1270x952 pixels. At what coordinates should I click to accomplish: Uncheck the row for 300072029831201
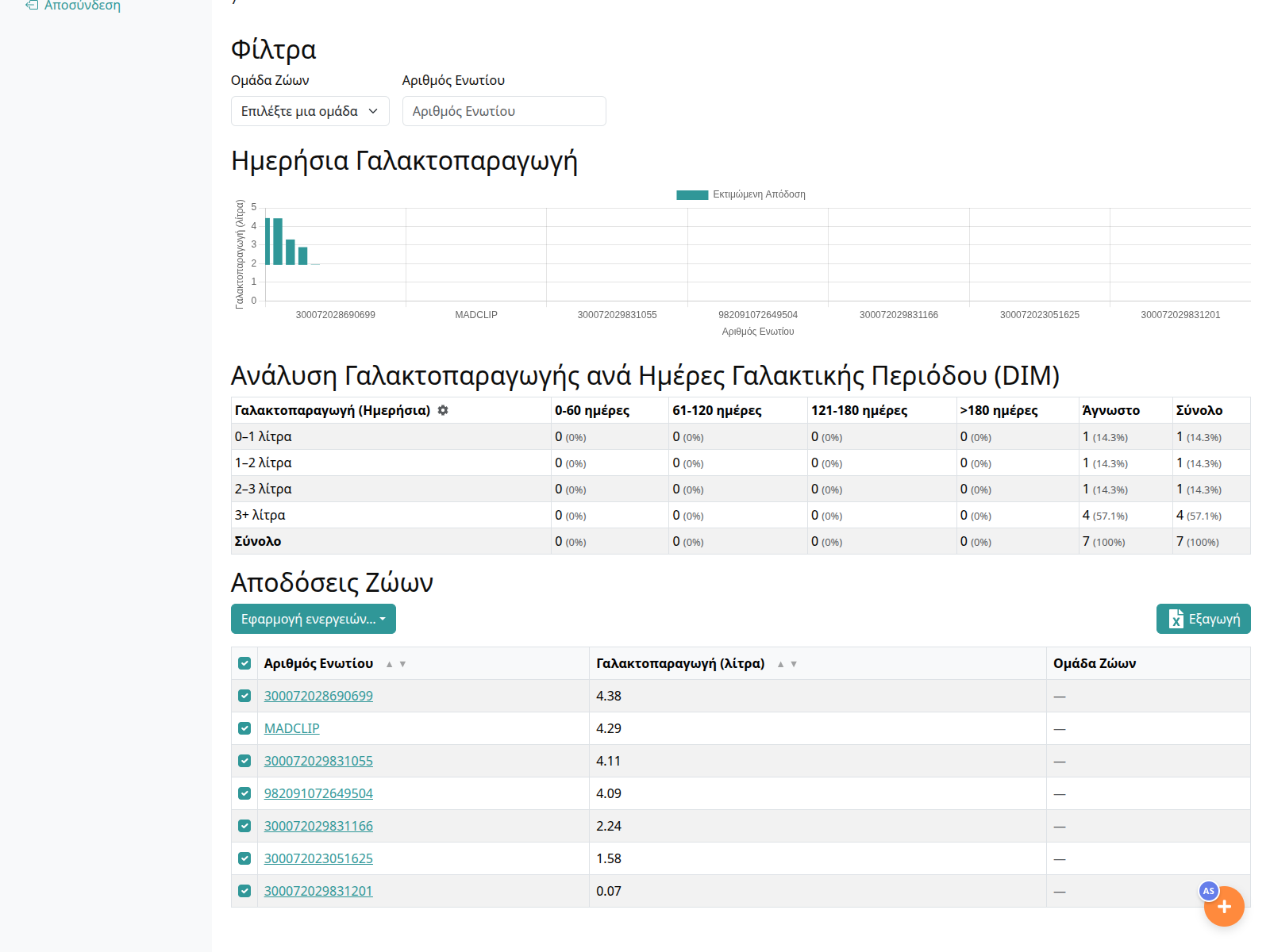(244, 891)
